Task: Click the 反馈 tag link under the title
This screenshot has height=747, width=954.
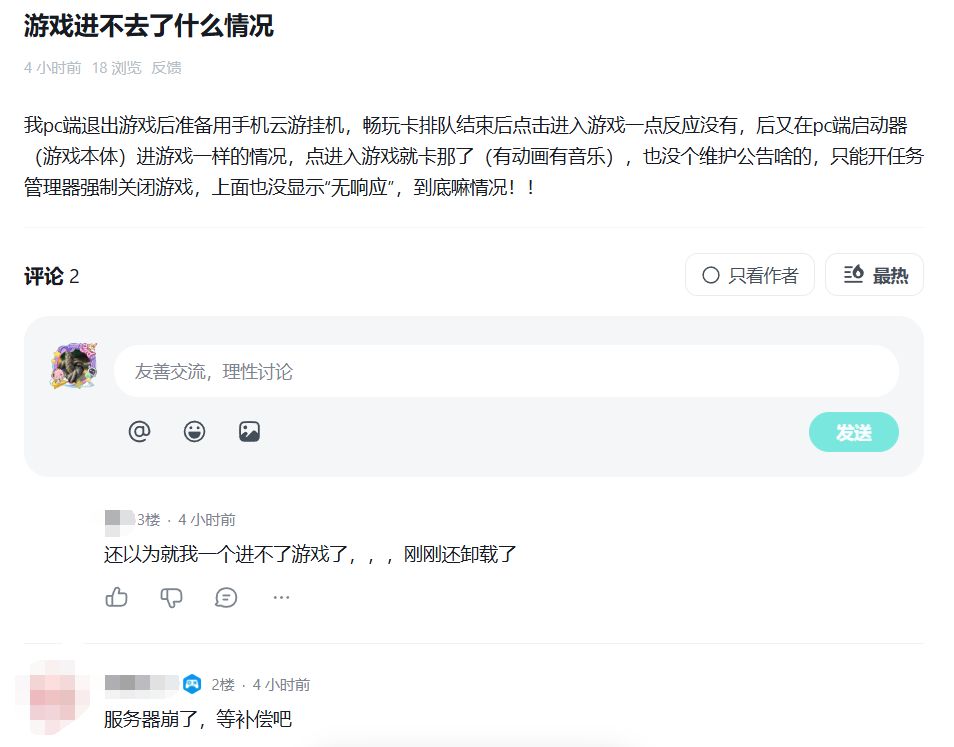Action: point(166,68)
